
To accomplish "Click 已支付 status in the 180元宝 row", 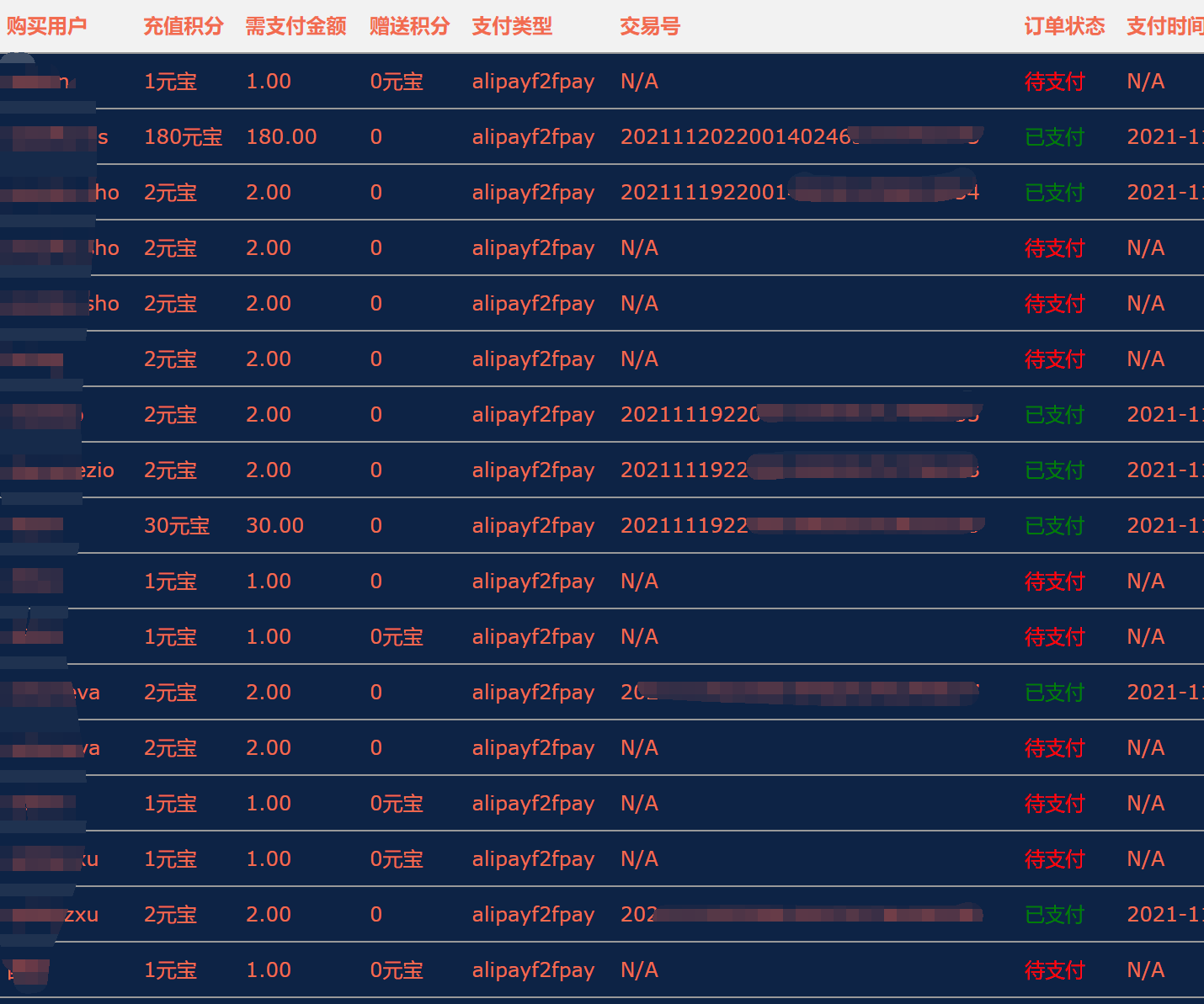I will click(1054, 137).
